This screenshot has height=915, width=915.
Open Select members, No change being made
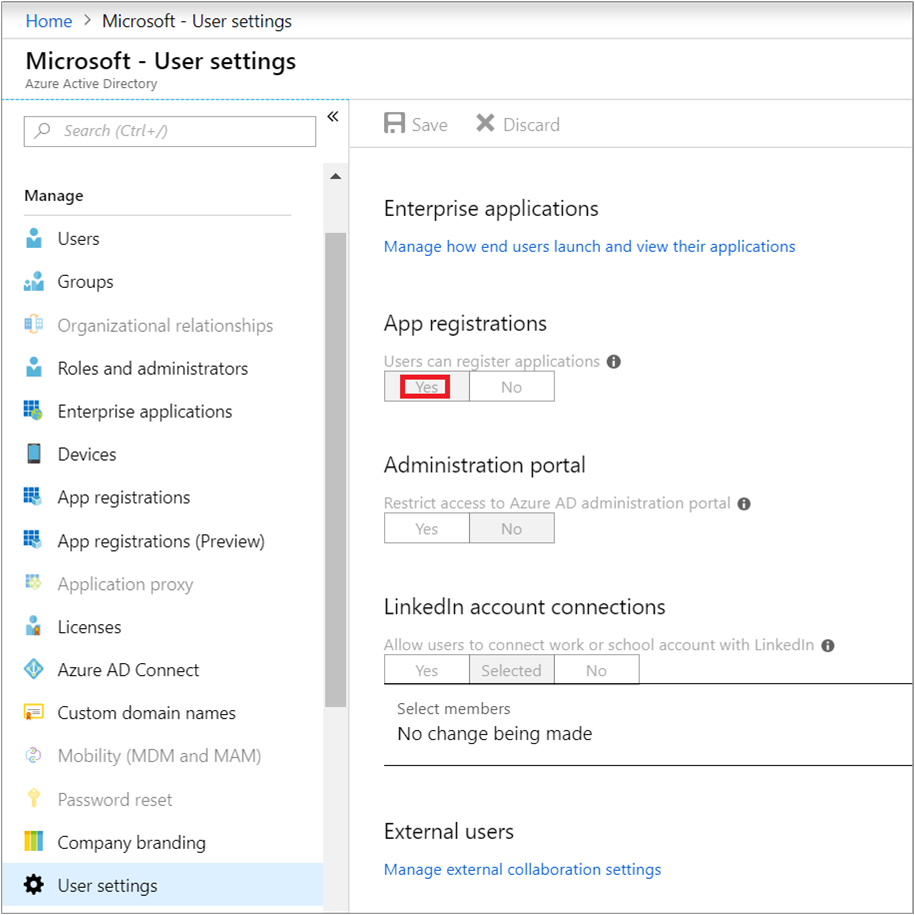(648, 724)
